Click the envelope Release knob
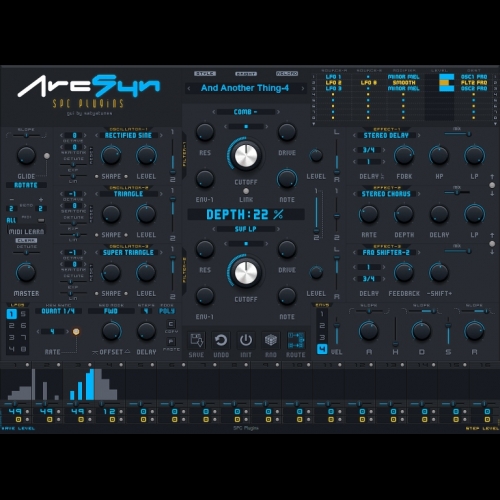 pos(474,331)
